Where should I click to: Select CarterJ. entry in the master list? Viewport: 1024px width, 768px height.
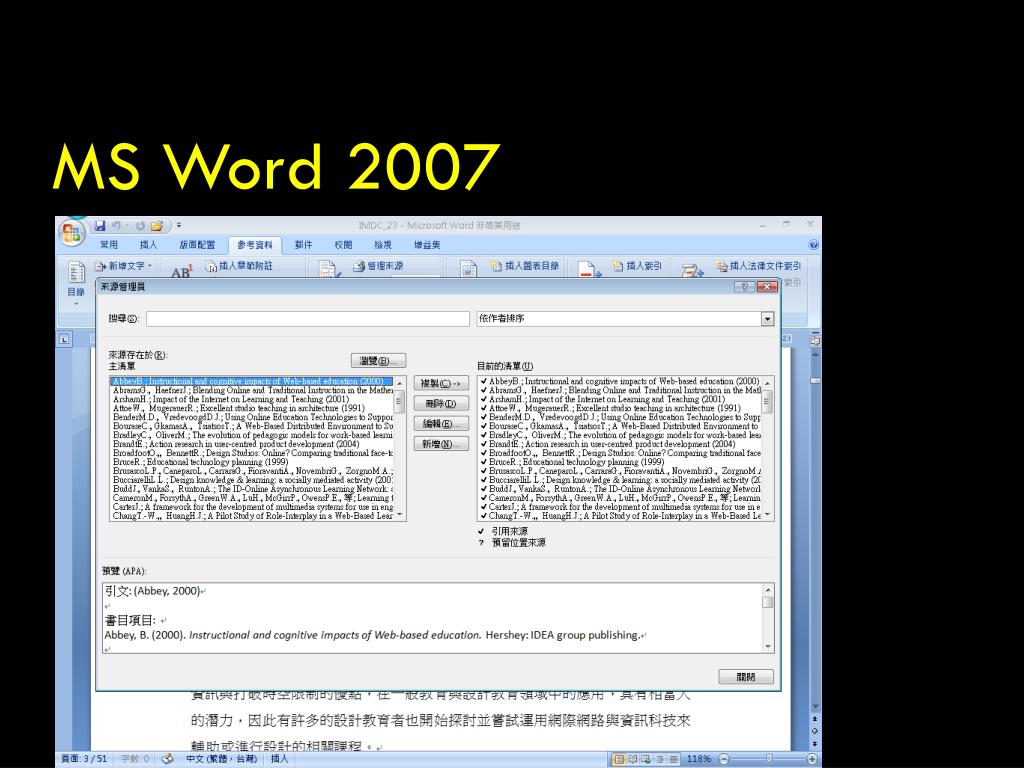pos(252,507)
